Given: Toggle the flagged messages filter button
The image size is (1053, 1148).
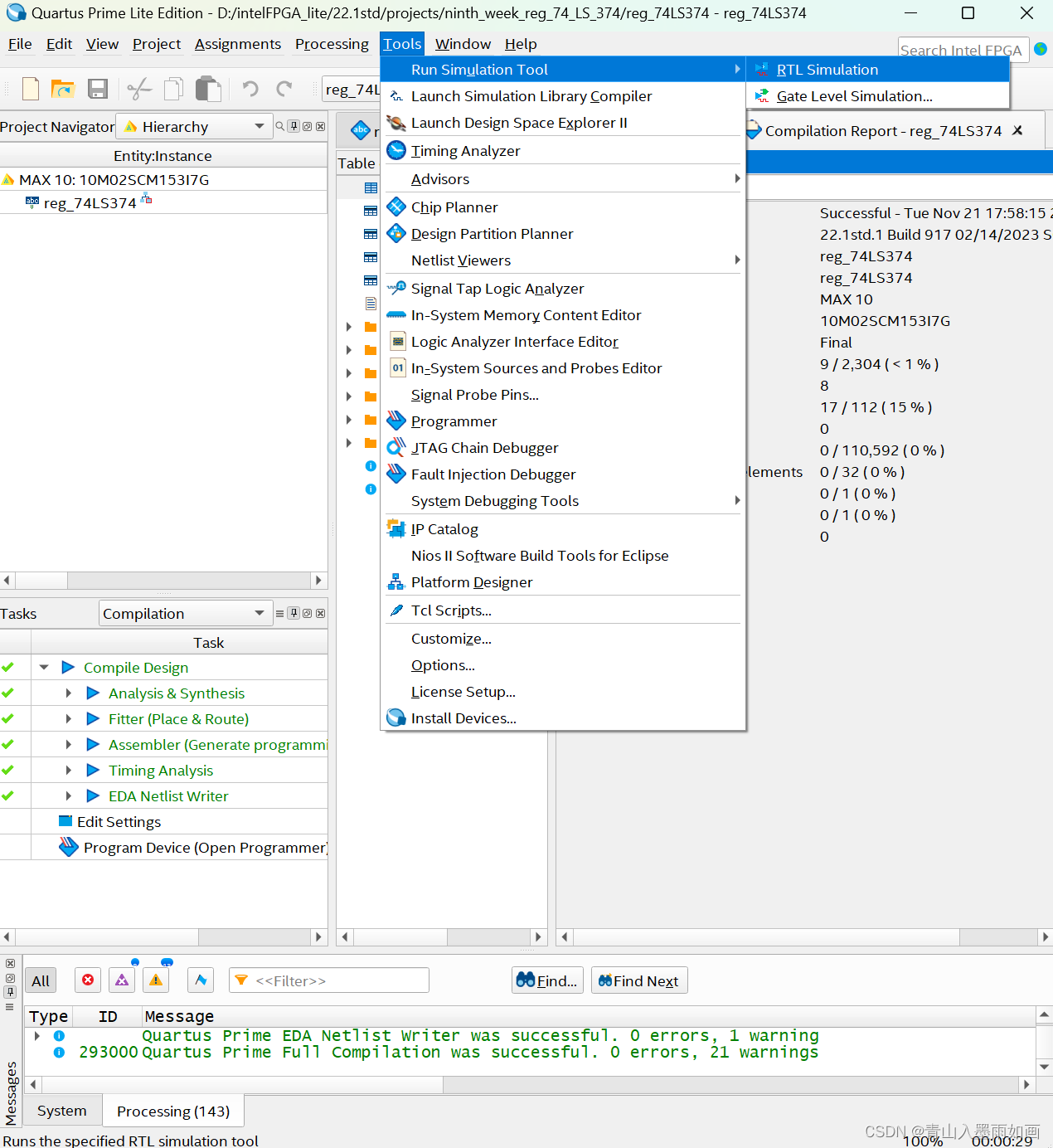Looking at the screenshot, I should (x=201, y=980).
